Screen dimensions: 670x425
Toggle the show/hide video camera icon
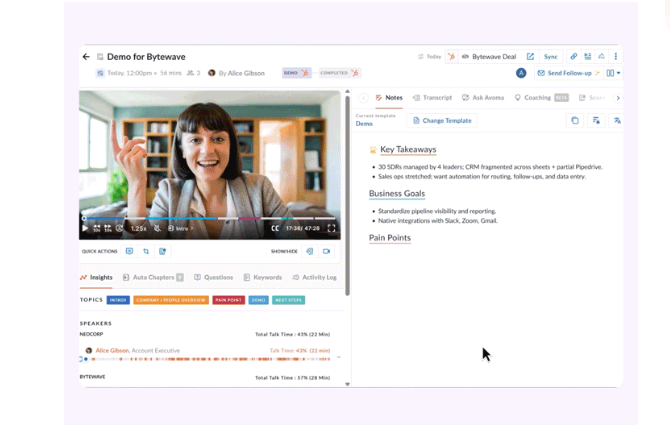pos(326,251)
